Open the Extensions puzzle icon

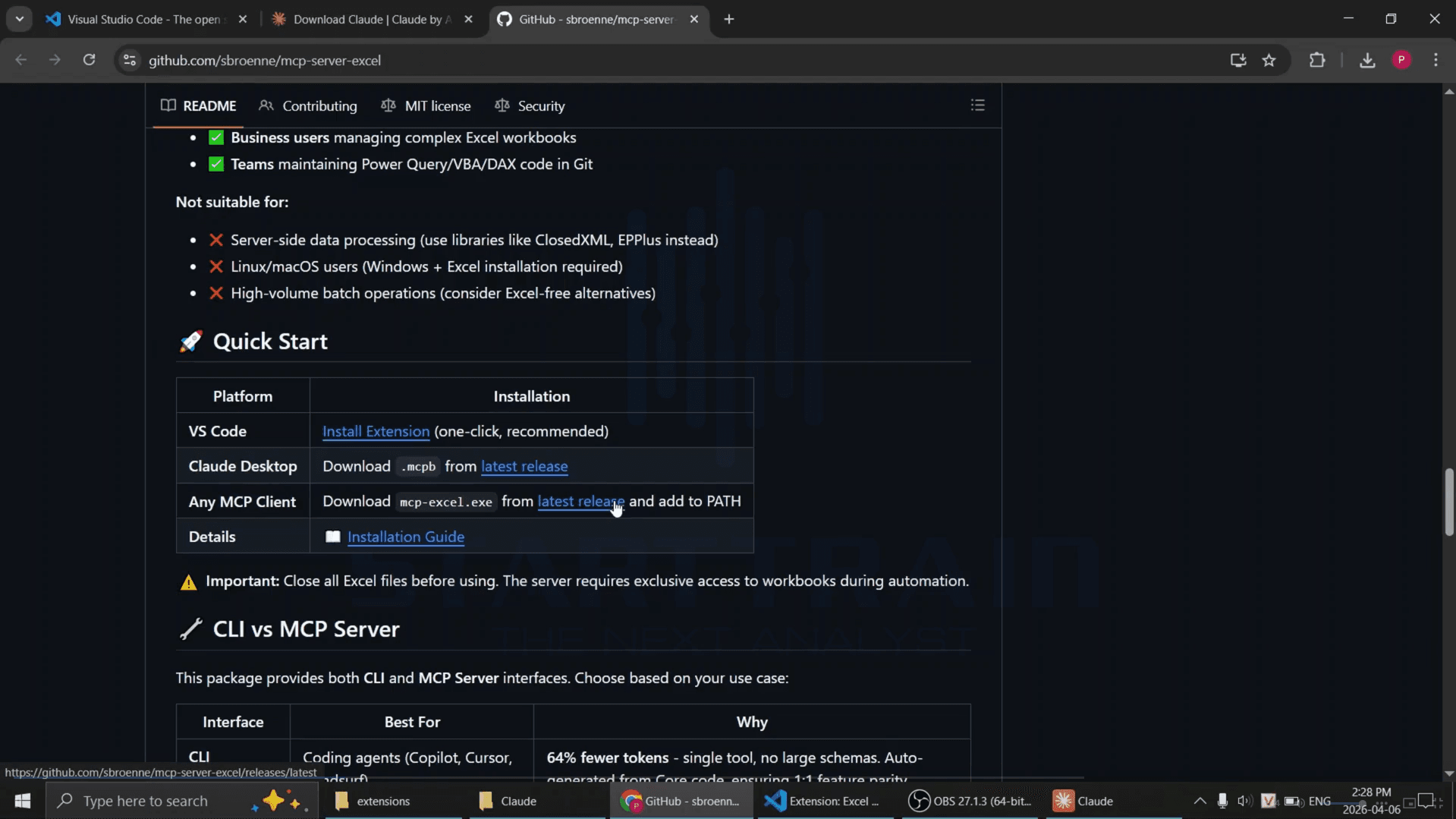click(1317, 60)
